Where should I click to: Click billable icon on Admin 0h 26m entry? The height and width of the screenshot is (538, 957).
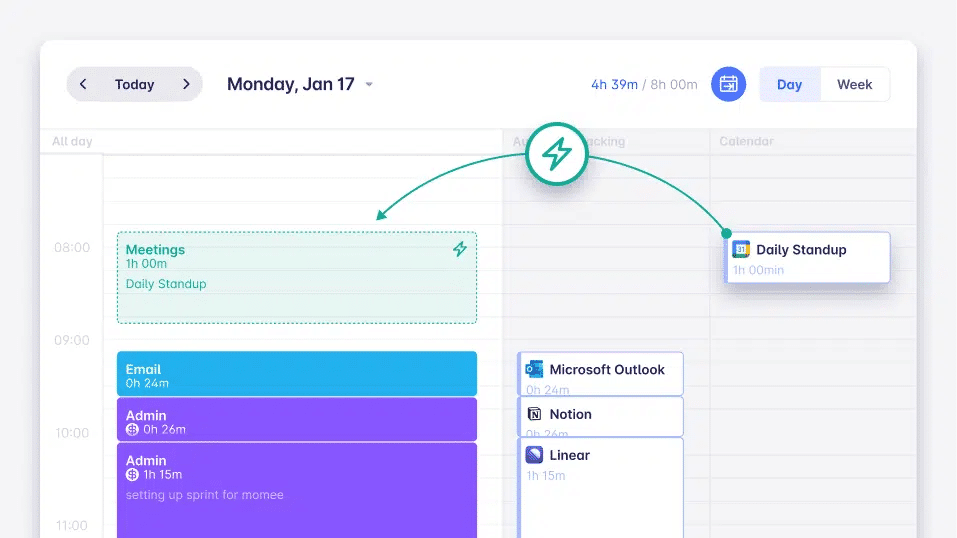(x=132, y=430)
